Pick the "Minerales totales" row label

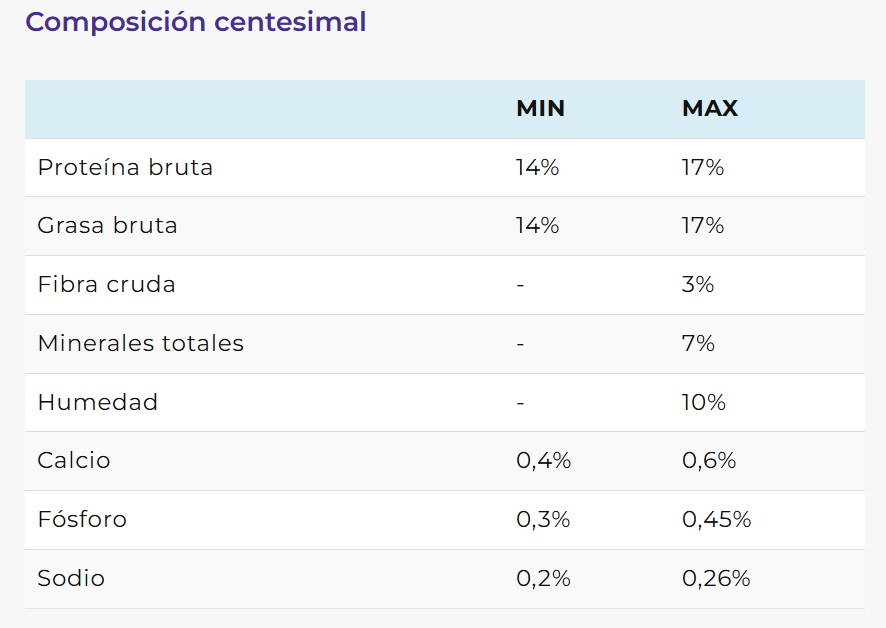coord(140,344)
